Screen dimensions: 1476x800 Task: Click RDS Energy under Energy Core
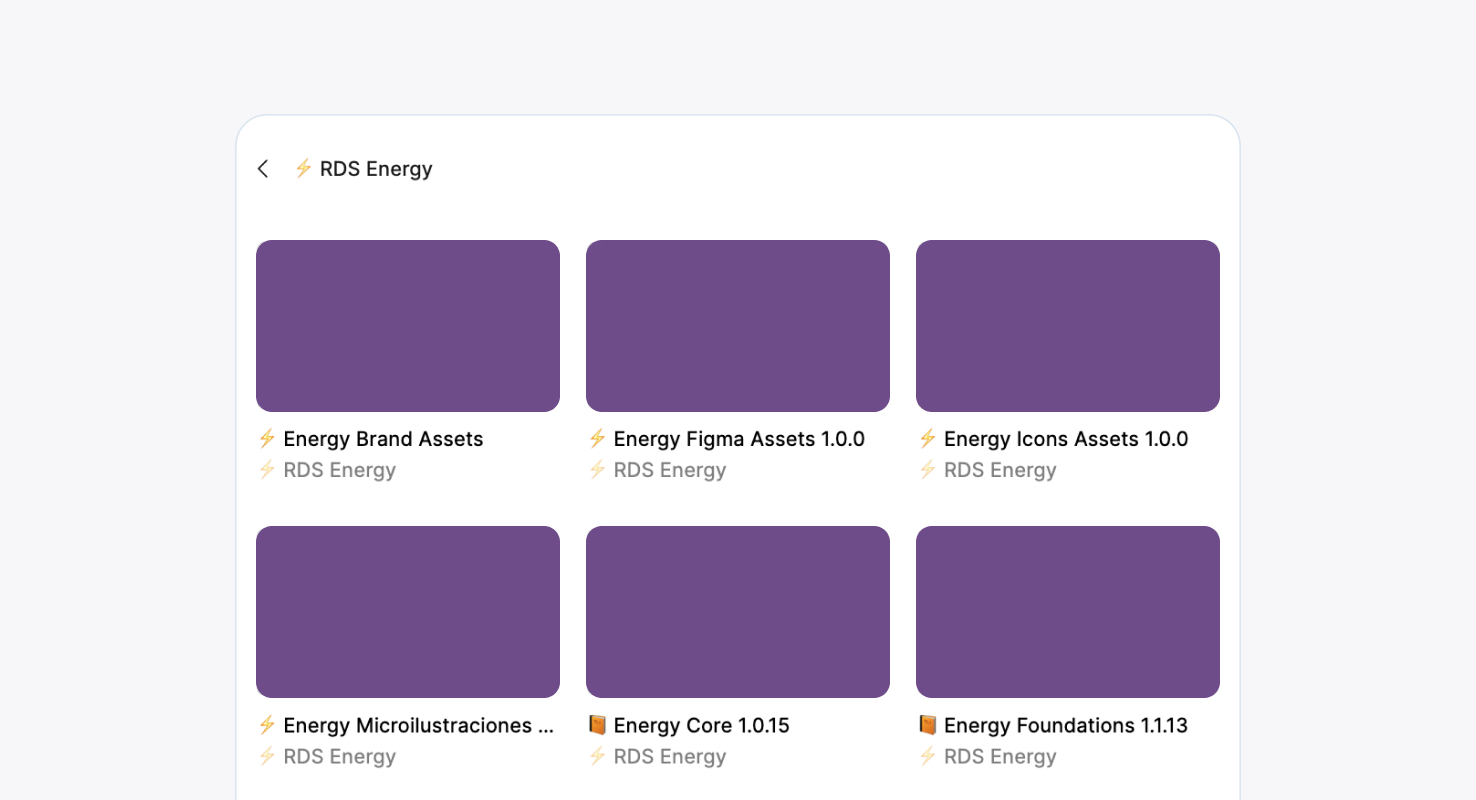click(x=670, y=756)
